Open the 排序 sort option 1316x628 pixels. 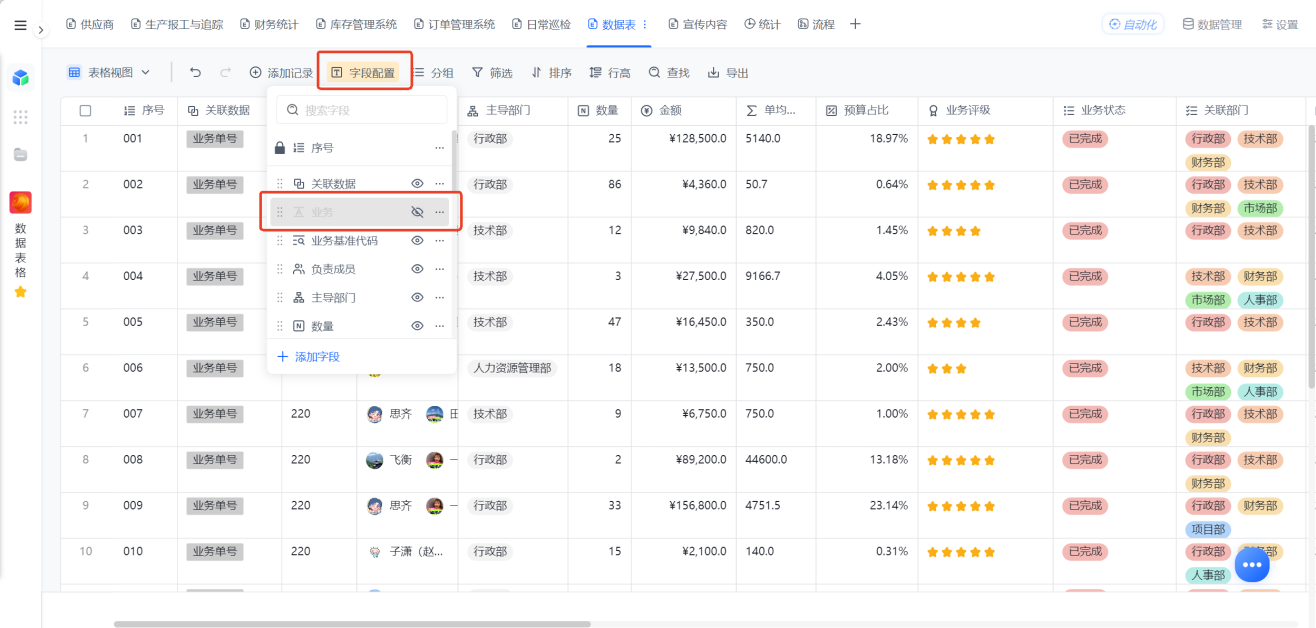551,72
